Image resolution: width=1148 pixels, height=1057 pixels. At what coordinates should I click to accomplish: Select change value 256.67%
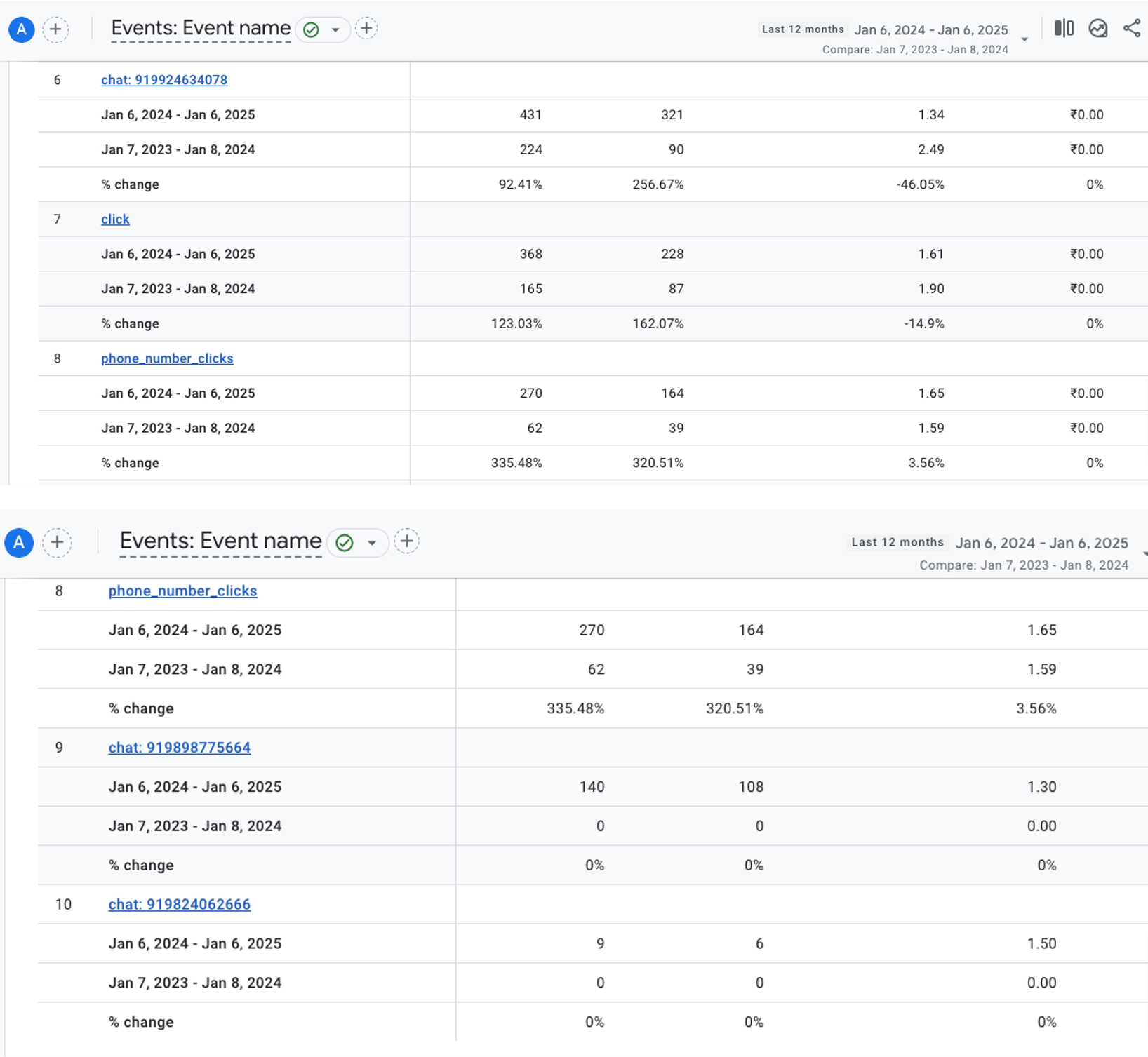pyautogui.click(x=658, y=184)
